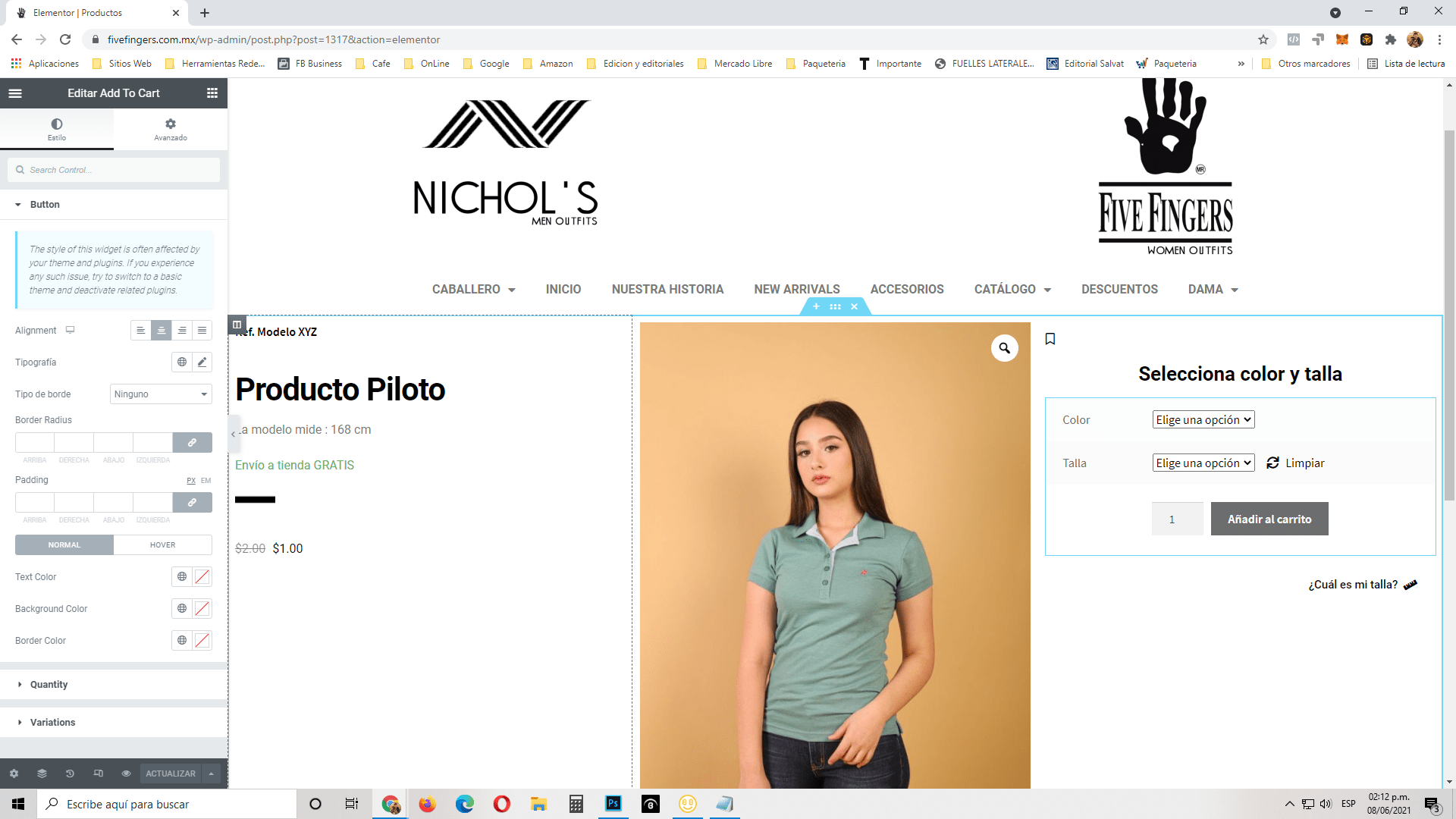Click the product image zoom magnifier
Image resolution: width=1456 pixels, height=819 pixels.
pyautogui.click(x=1004, y=348)
